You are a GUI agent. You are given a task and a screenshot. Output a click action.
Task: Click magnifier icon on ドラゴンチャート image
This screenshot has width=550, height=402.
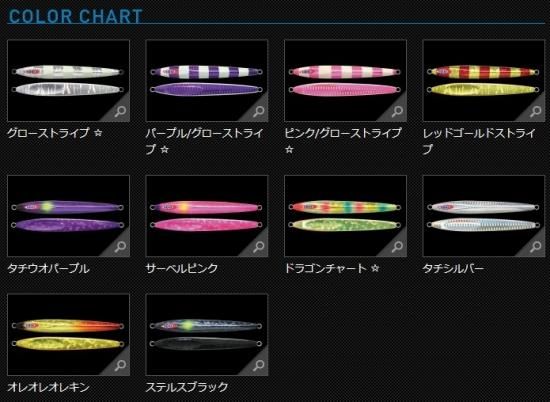[x=397, y=247]
